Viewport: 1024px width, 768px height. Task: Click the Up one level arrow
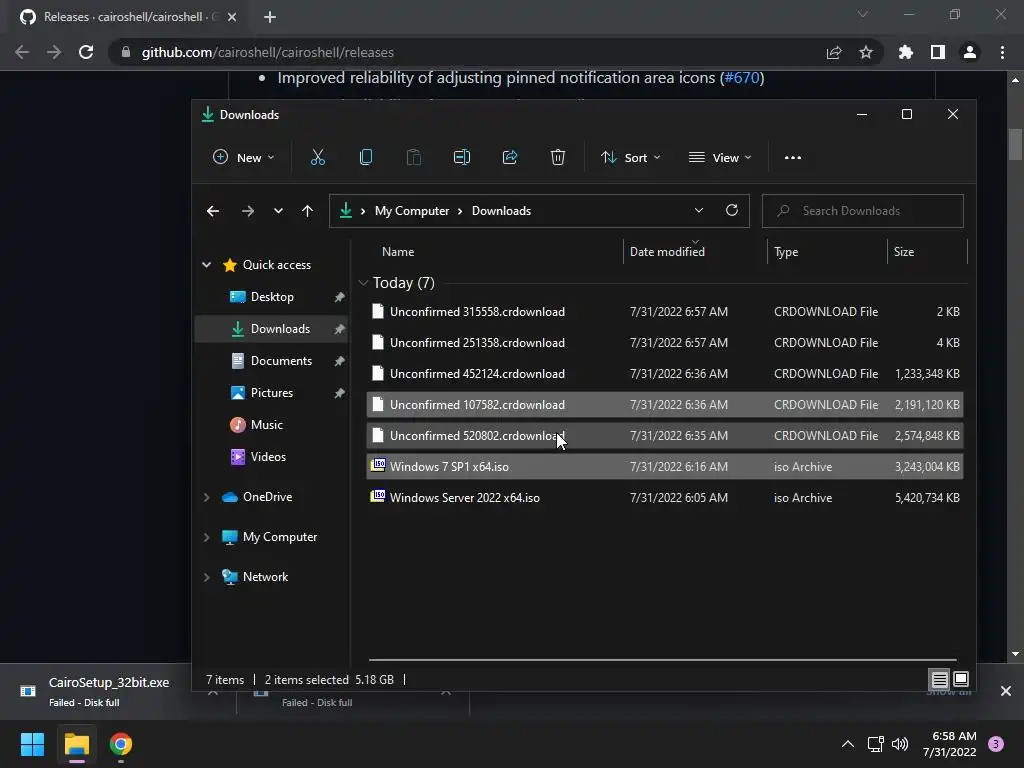pos(307,211)
